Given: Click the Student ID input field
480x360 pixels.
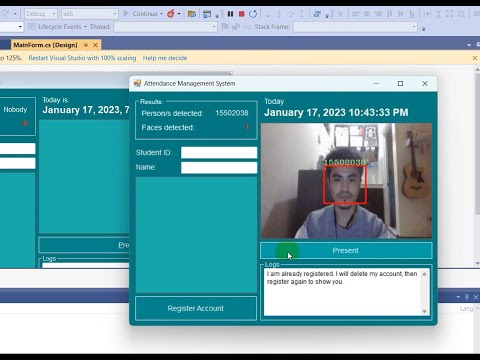Looking at the screenshot, I should (219, 153).
